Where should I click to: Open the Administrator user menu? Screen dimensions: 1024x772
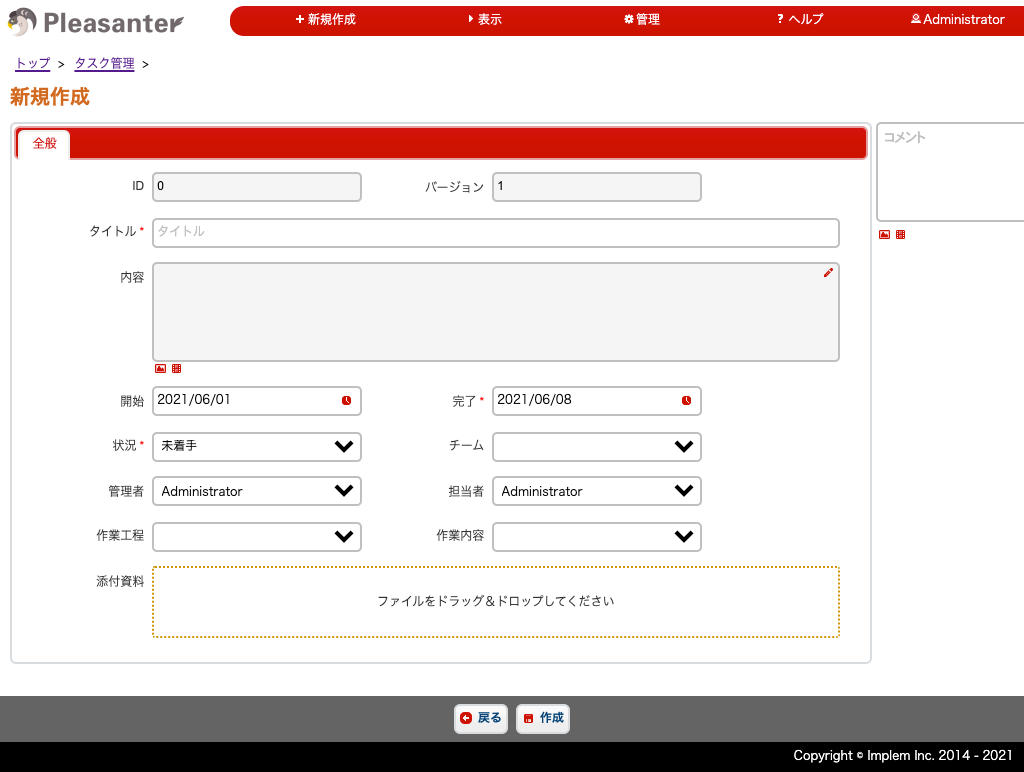957,20
